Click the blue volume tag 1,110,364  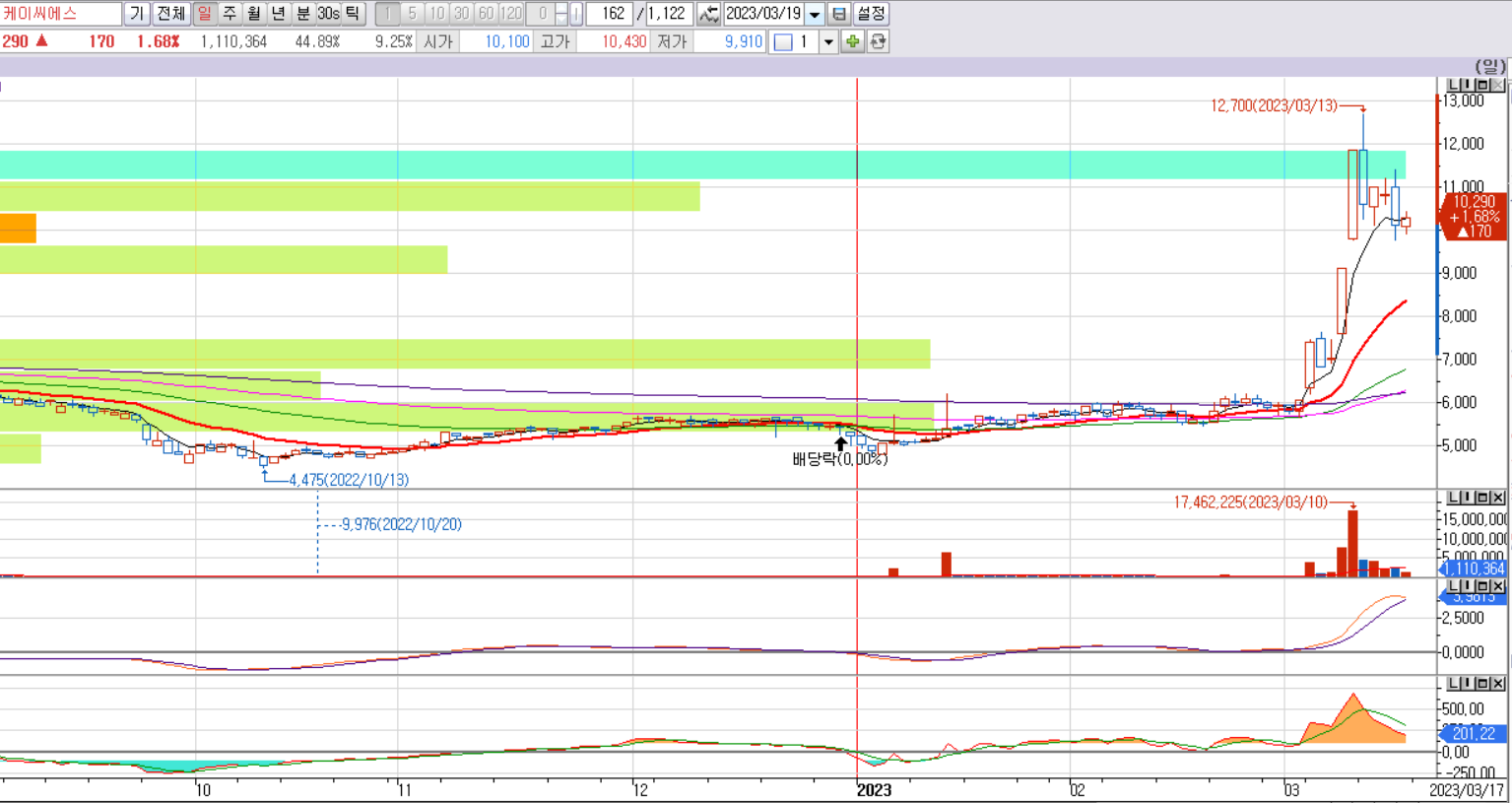(x=1474, y=569)
